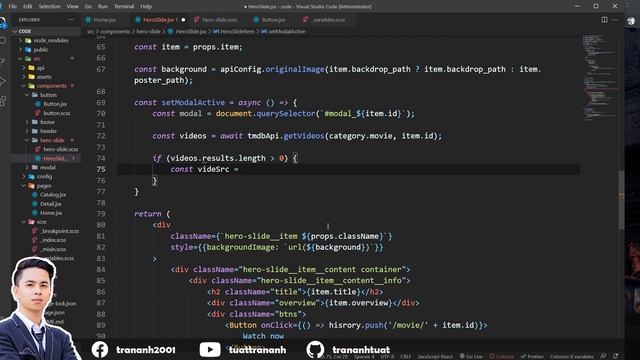This screenshot has height=360, width=640.
Task: Open _index.scss in the explorer tree
Action: point(46,240)
